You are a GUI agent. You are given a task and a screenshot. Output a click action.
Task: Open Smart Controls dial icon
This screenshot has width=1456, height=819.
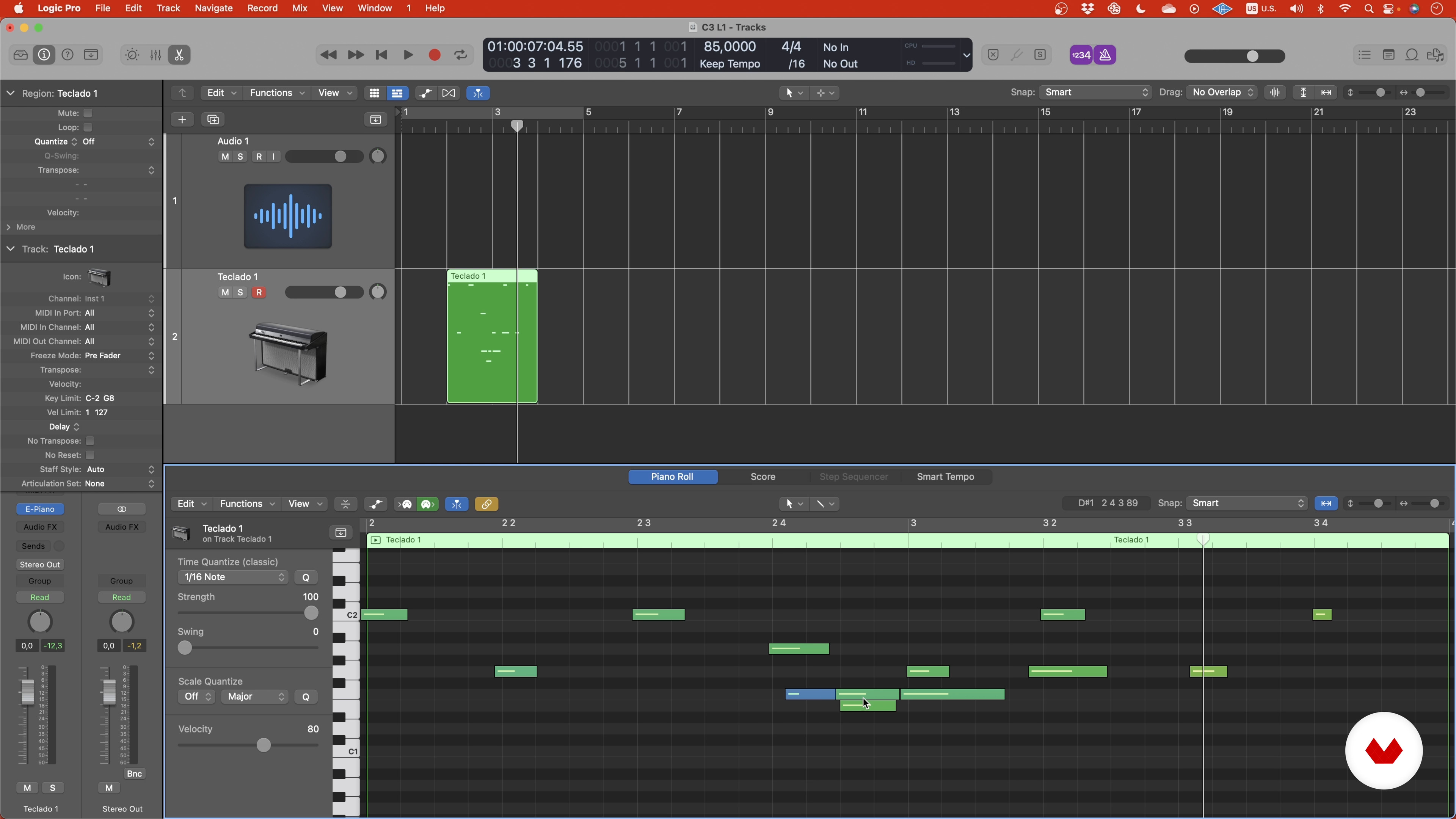(132, 55)
